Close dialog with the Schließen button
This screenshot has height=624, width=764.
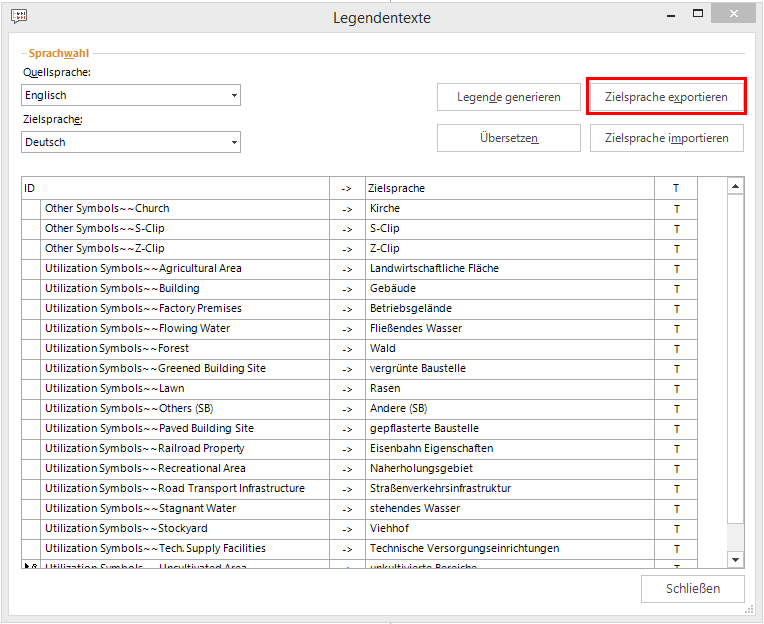click(x=692, y=589)
